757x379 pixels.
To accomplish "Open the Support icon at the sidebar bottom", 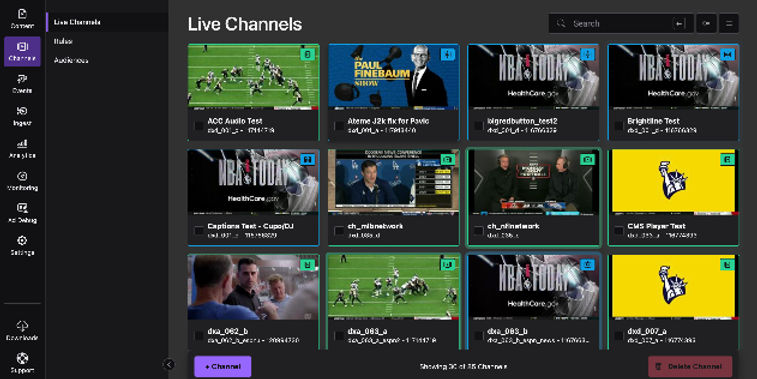I will 22,363.
